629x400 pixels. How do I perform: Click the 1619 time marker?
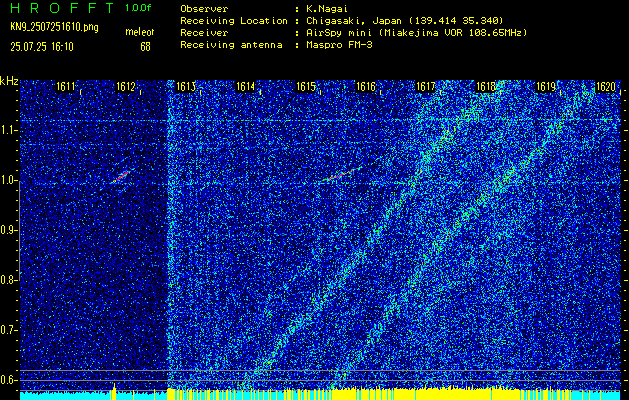pyautogui.click(x=546, y=86)
